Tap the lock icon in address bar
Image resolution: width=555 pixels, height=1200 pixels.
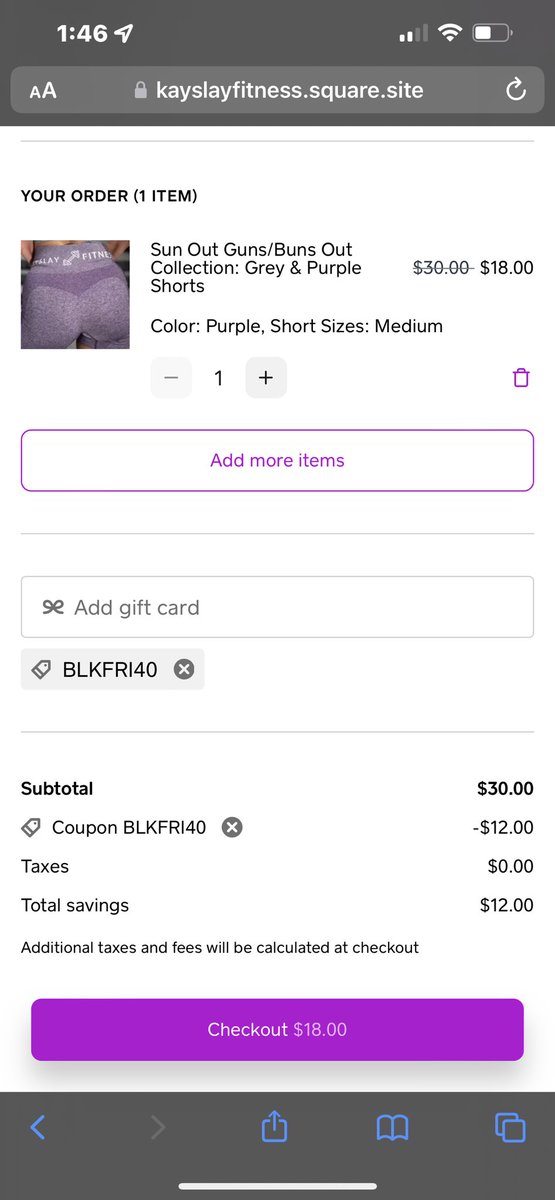click(x=140, y=91)
